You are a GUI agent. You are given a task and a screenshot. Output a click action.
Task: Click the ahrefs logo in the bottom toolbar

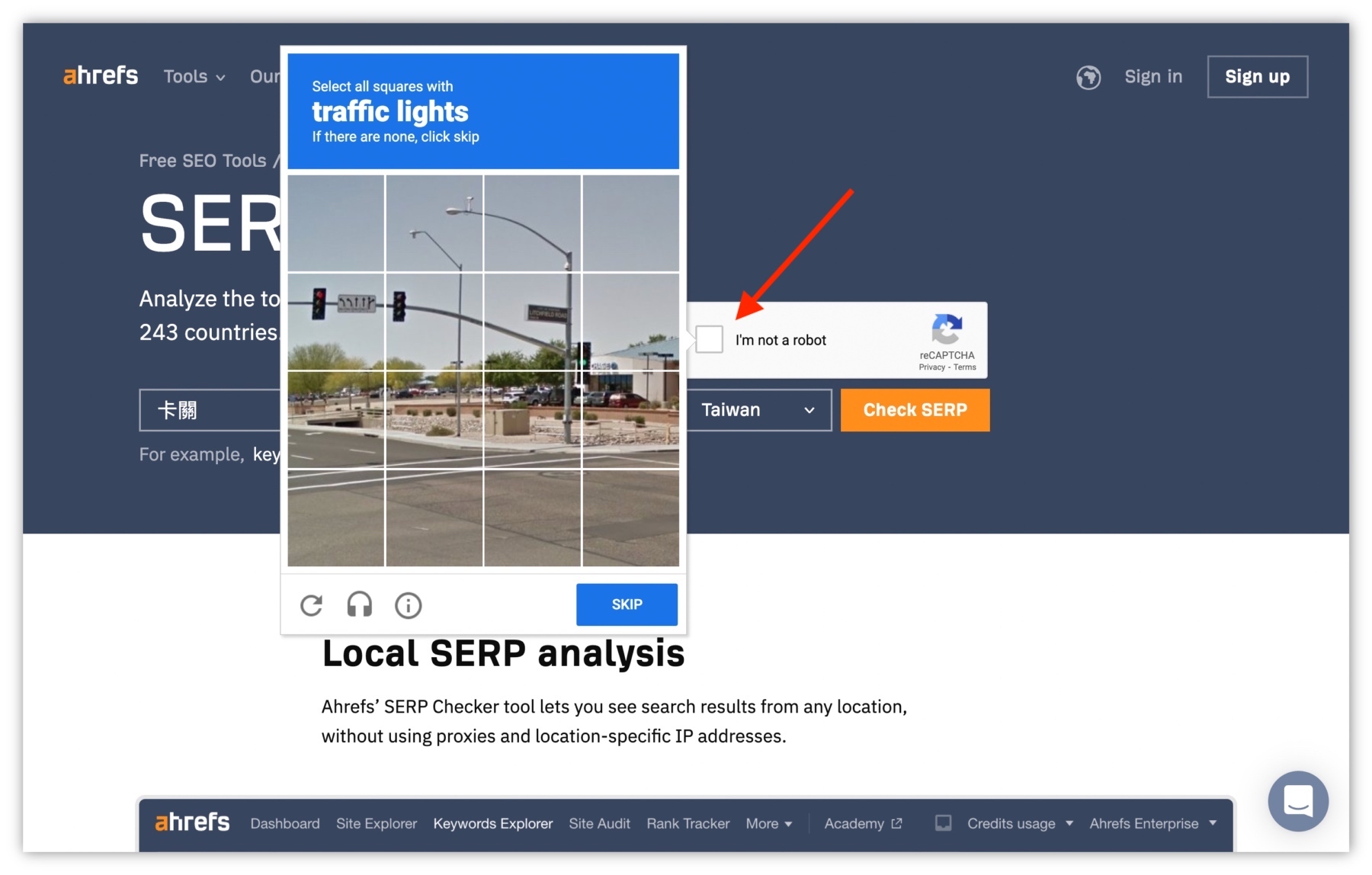point(192,823)
